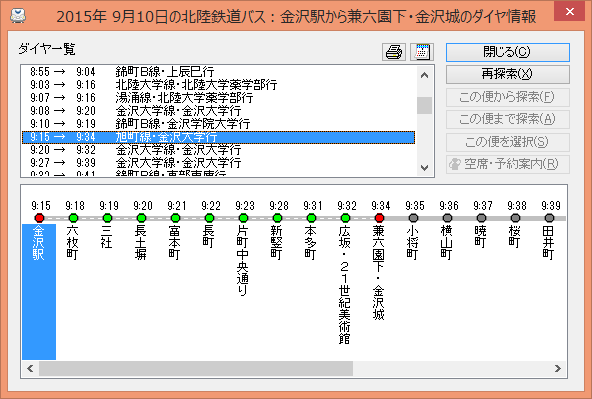The image size is (592, 399).
Task: Click the 三社 9:19 stop marker
Action: [107, 218]
